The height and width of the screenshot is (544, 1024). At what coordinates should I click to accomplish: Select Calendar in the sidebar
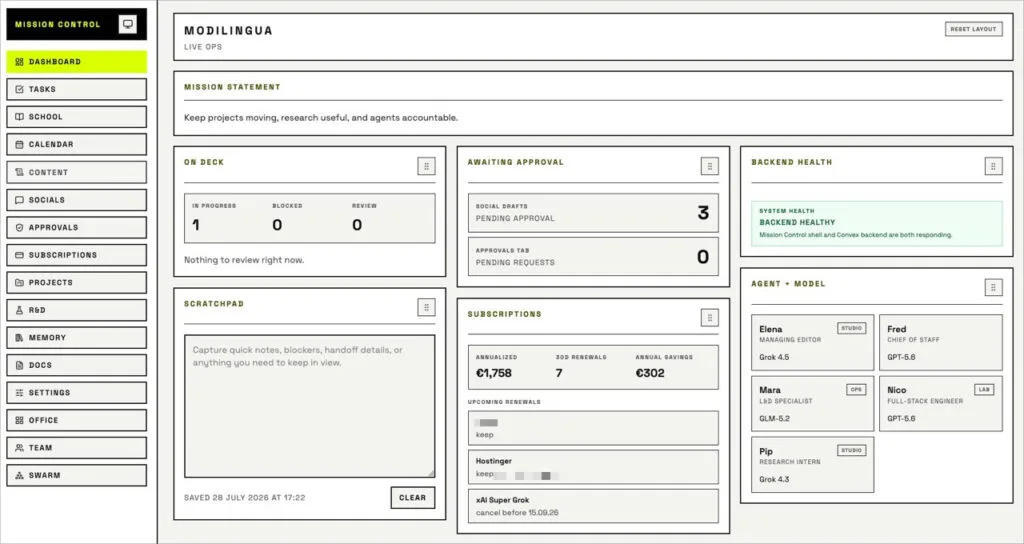(x=76, y=144)
